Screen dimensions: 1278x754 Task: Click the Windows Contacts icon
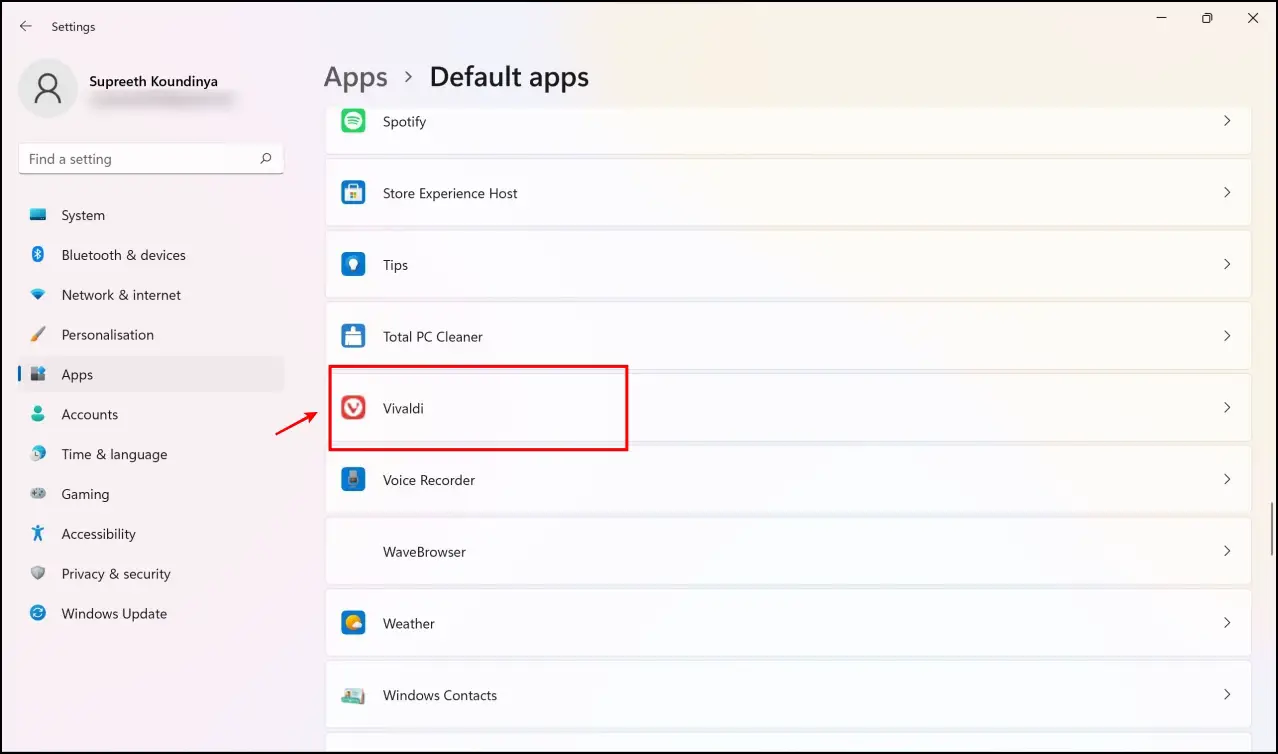(353, 695)
